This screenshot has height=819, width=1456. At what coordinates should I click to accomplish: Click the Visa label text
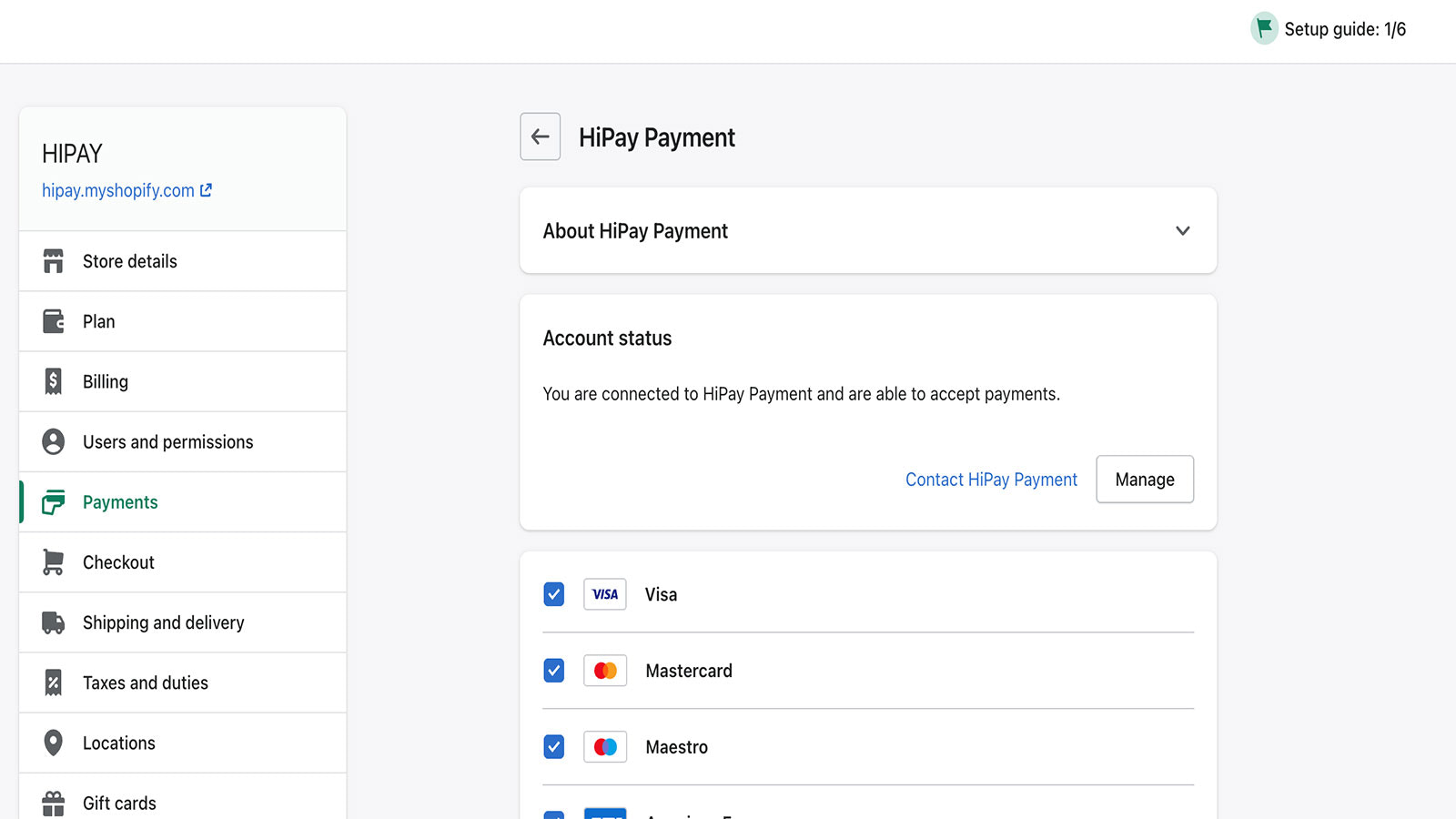point(661,594)
